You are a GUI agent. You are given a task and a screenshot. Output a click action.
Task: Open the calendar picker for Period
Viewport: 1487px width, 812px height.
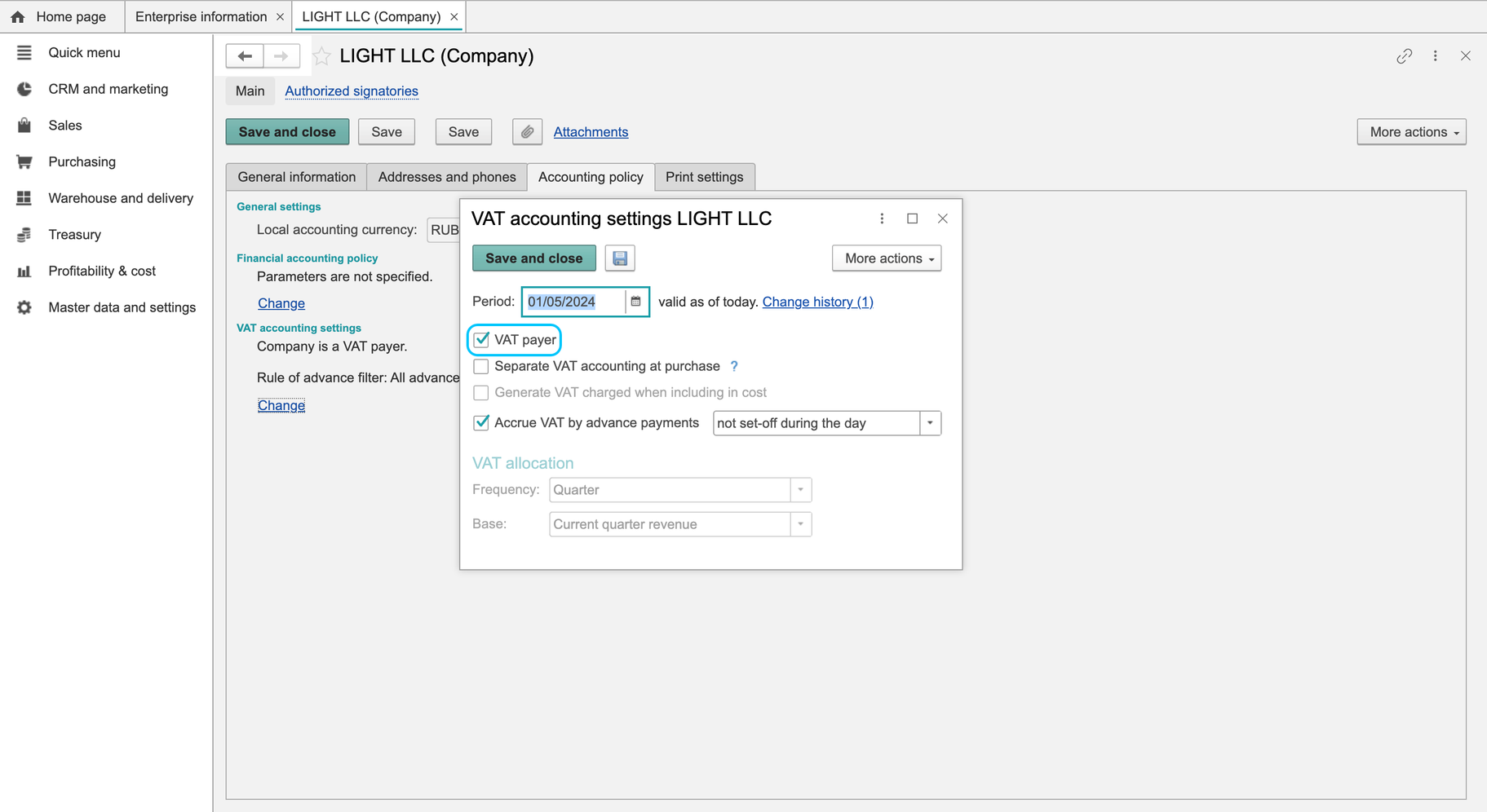636,302
